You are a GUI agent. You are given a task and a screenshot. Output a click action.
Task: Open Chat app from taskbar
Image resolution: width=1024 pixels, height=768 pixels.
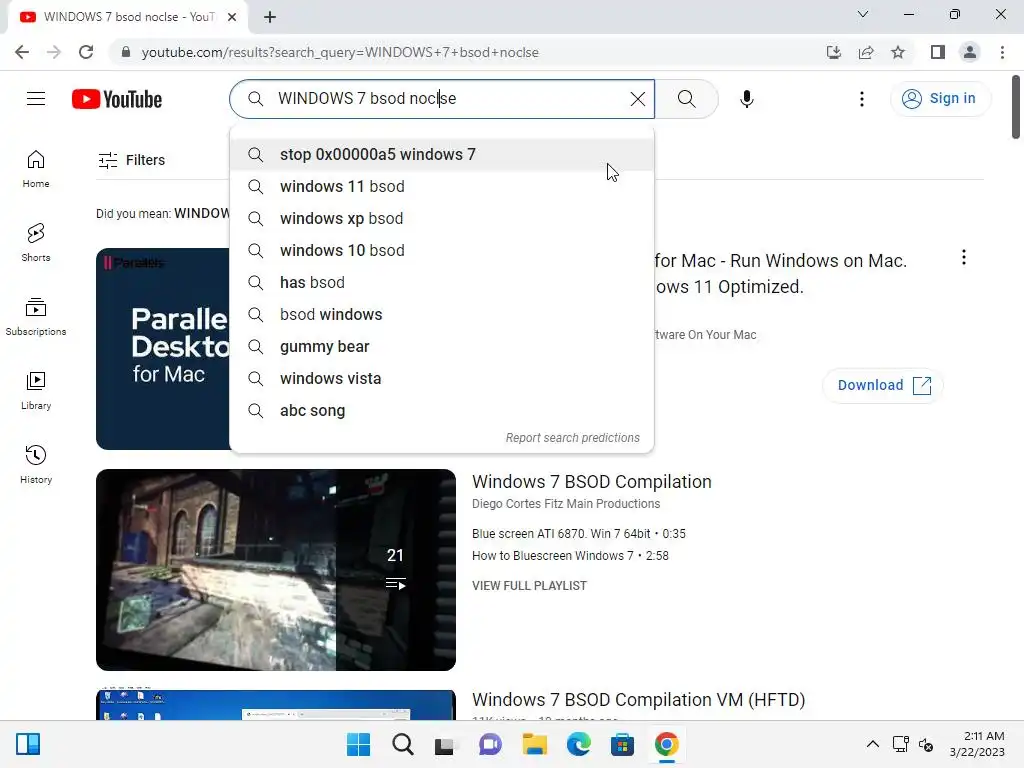[490, 744]
